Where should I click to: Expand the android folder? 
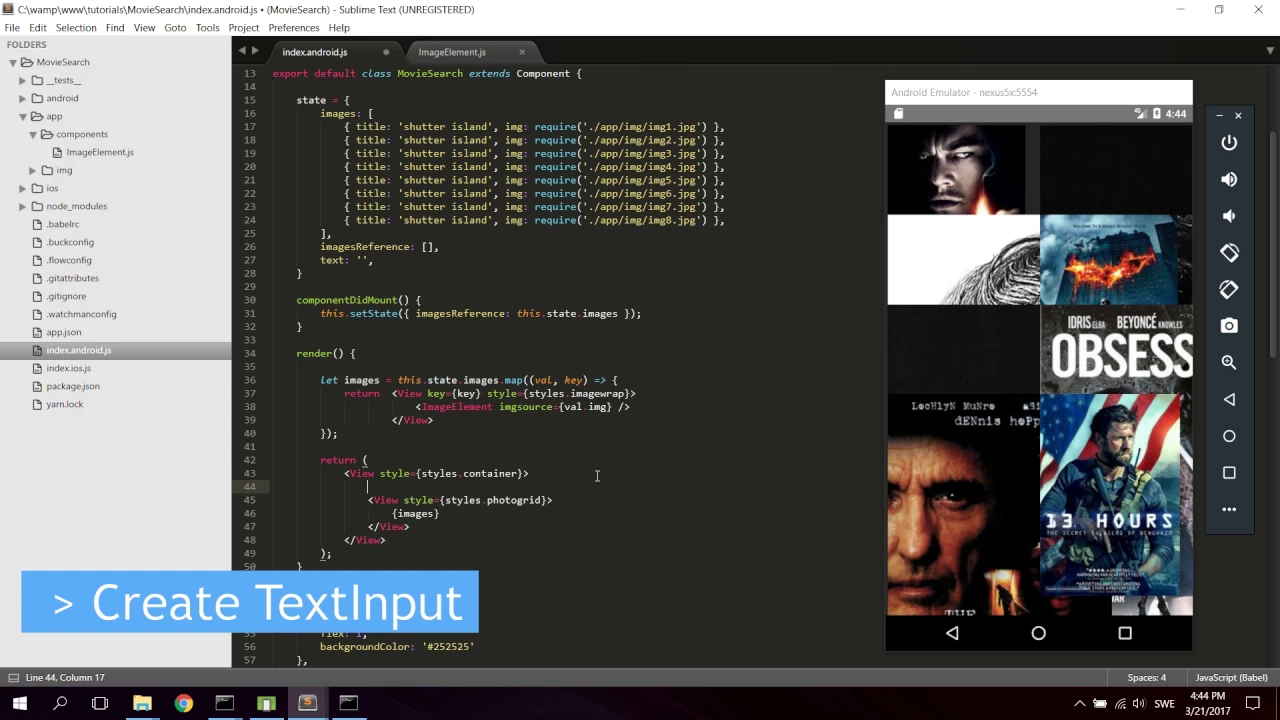tap(22, 98)
